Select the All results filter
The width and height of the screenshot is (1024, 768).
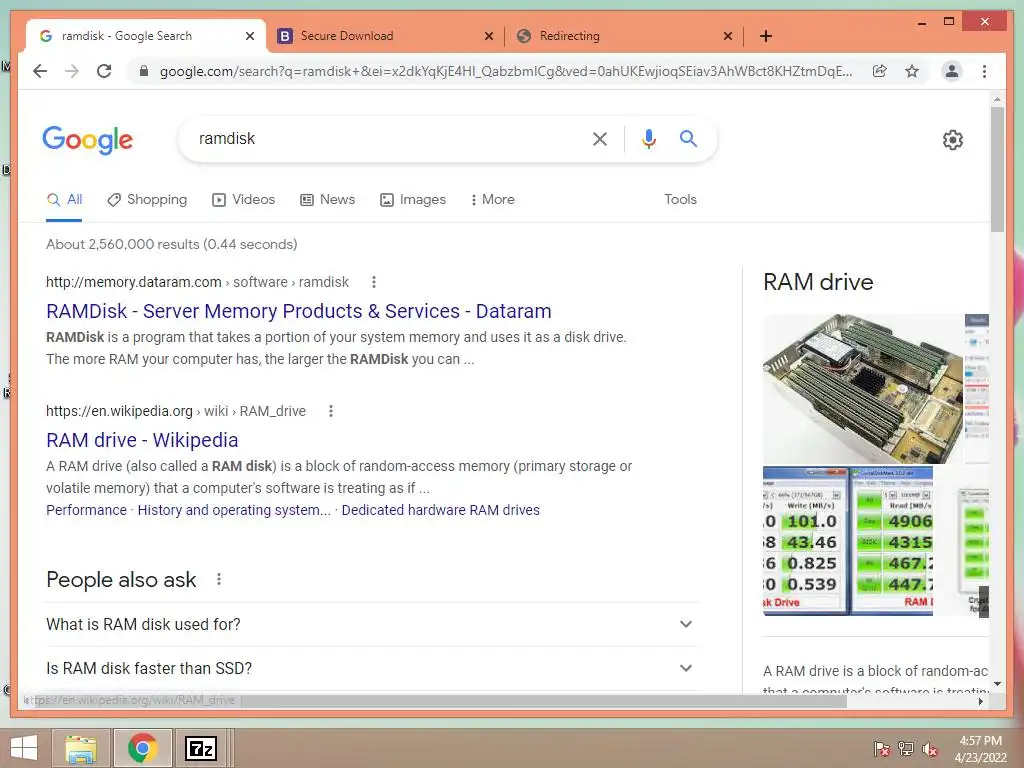pyautogui.click(x=64, y=200)
